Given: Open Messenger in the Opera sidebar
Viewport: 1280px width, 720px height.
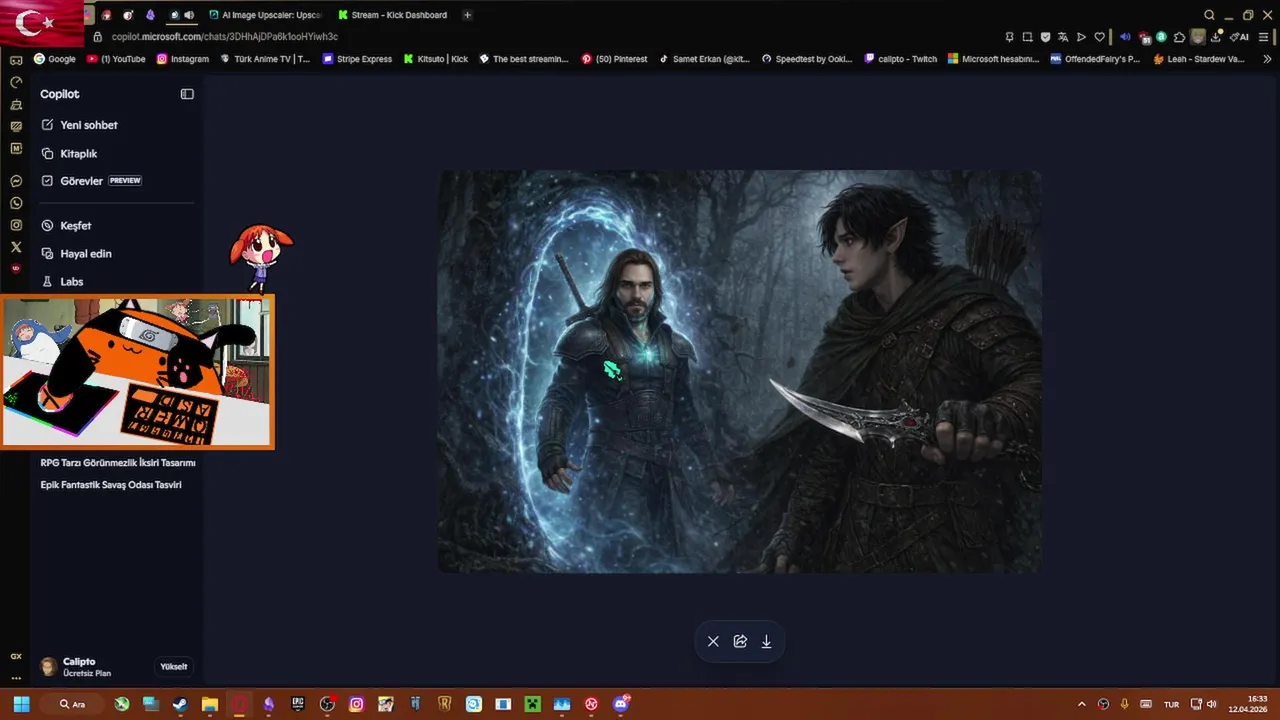Looking at the screenshot, I should [x=16, y=181].
